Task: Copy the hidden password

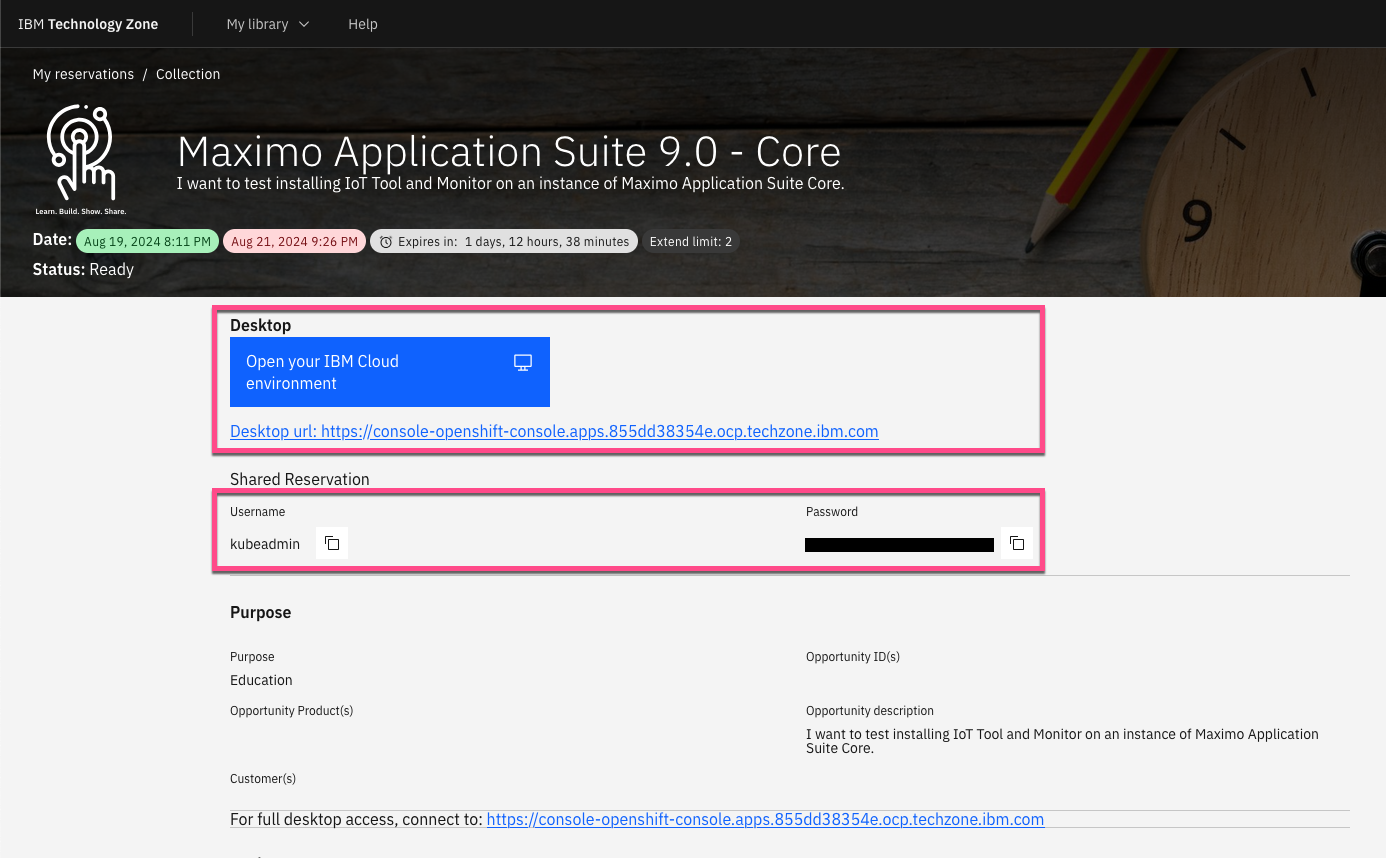Action: pyautogui.click(x=1017, y=544)
